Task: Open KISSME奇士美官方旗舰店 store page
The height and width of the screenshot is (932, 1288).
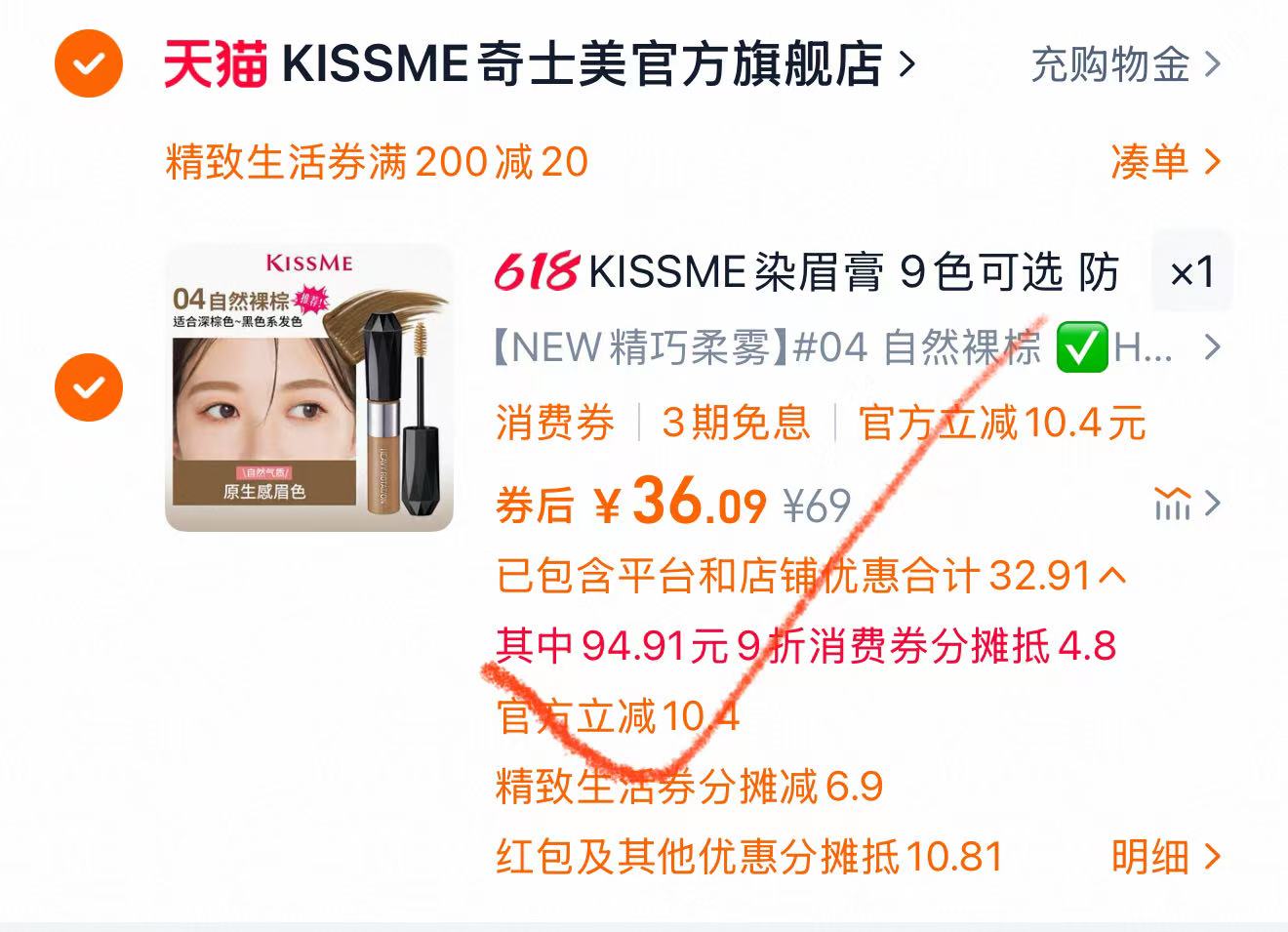Action: pos(583,64)
